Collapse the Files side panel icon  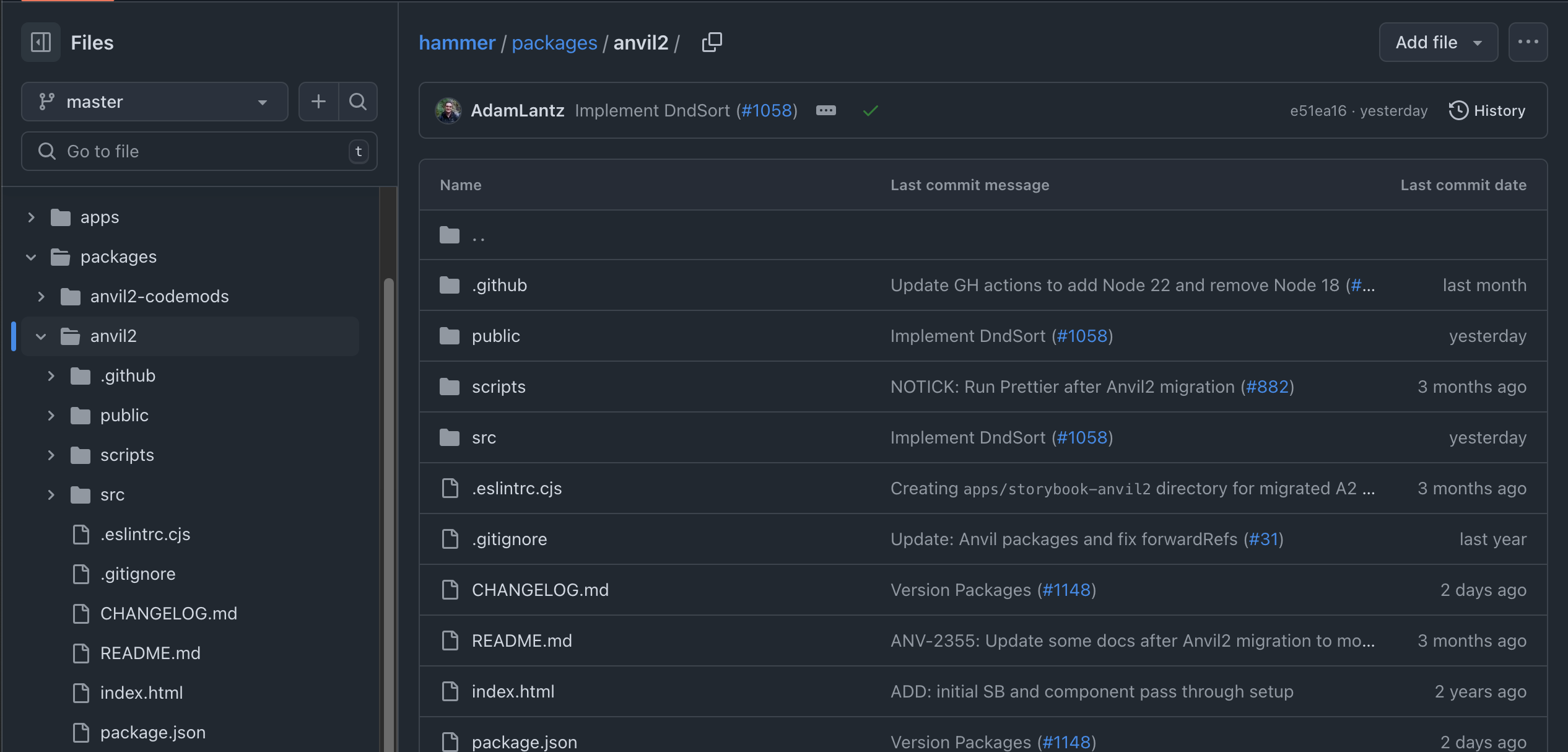click(41, 42)
